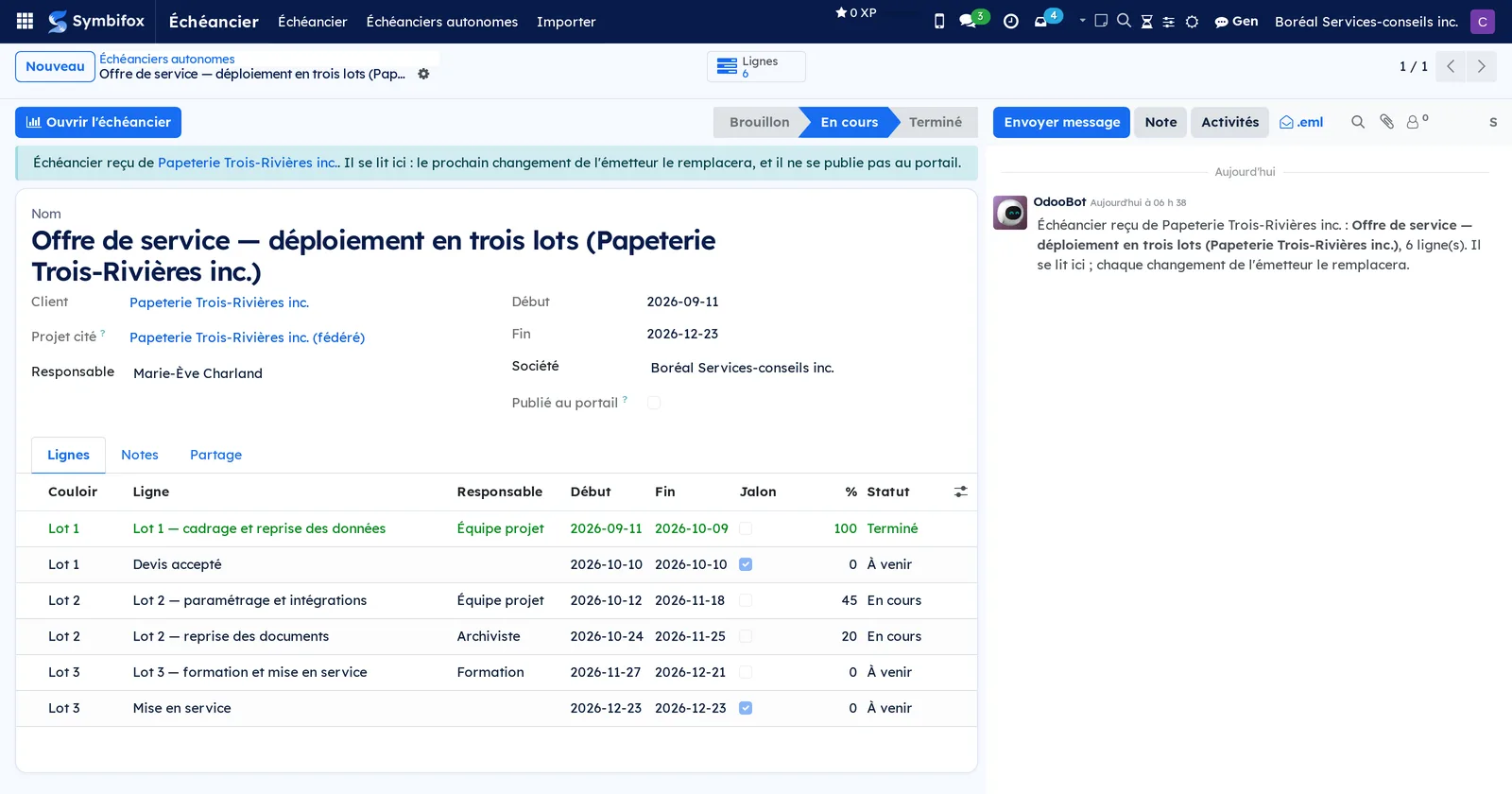Open the Lignes 6 stat button
Viewport: 1512px width, 794px height.
click(756, 66)
